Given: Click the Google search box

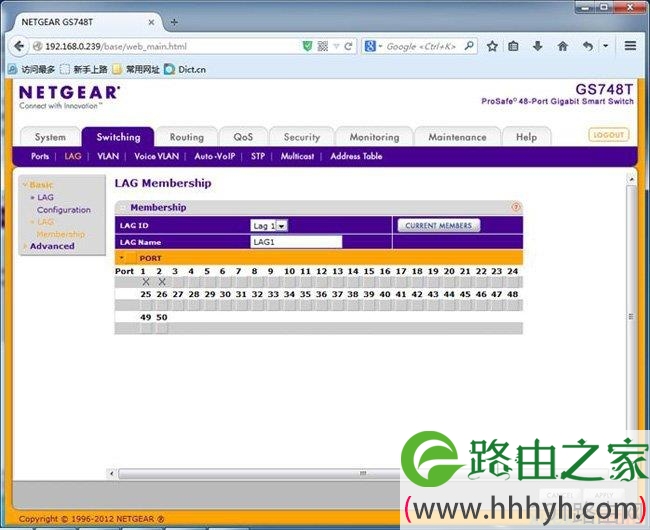Looking at the screenshot, I should (x=421, y=46).
